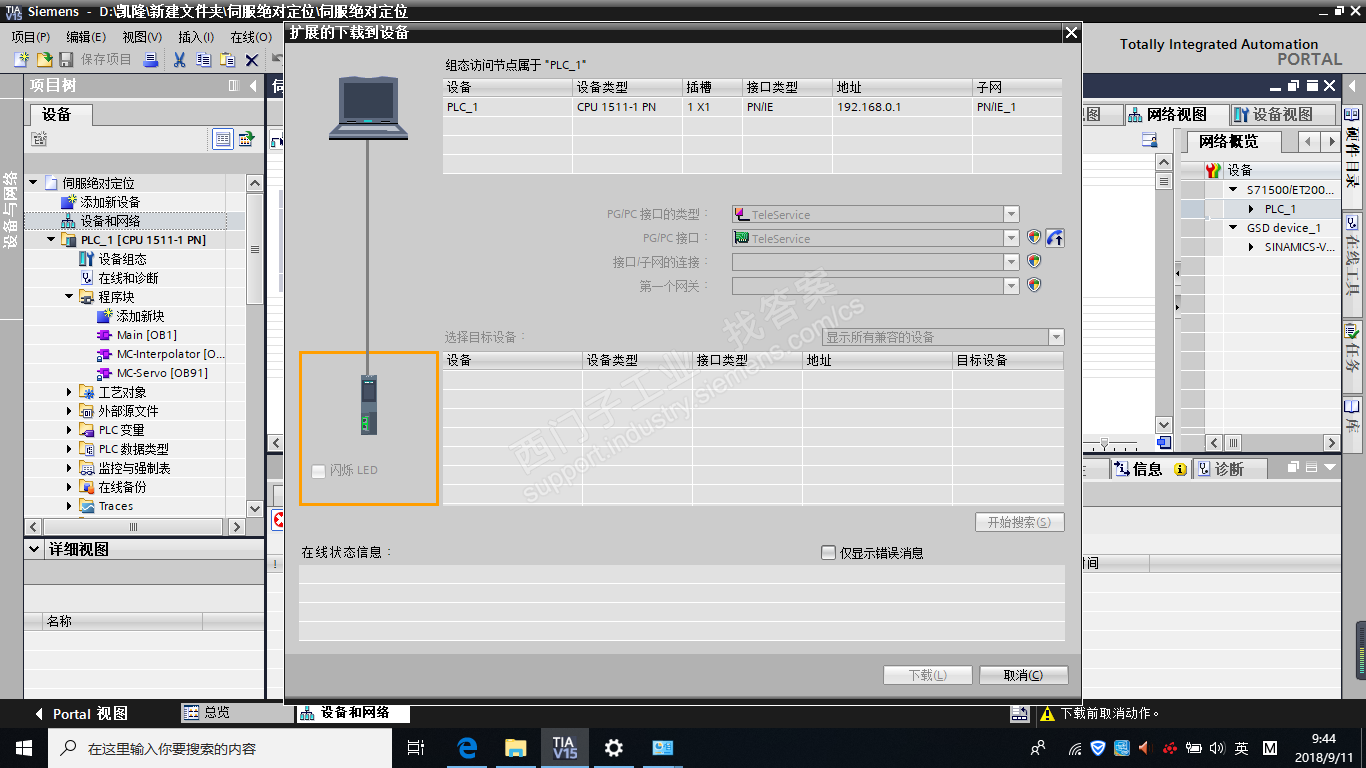Click the configure interface icon beside PG/PC接口

pyautogui.click(x=1055, y=238)
